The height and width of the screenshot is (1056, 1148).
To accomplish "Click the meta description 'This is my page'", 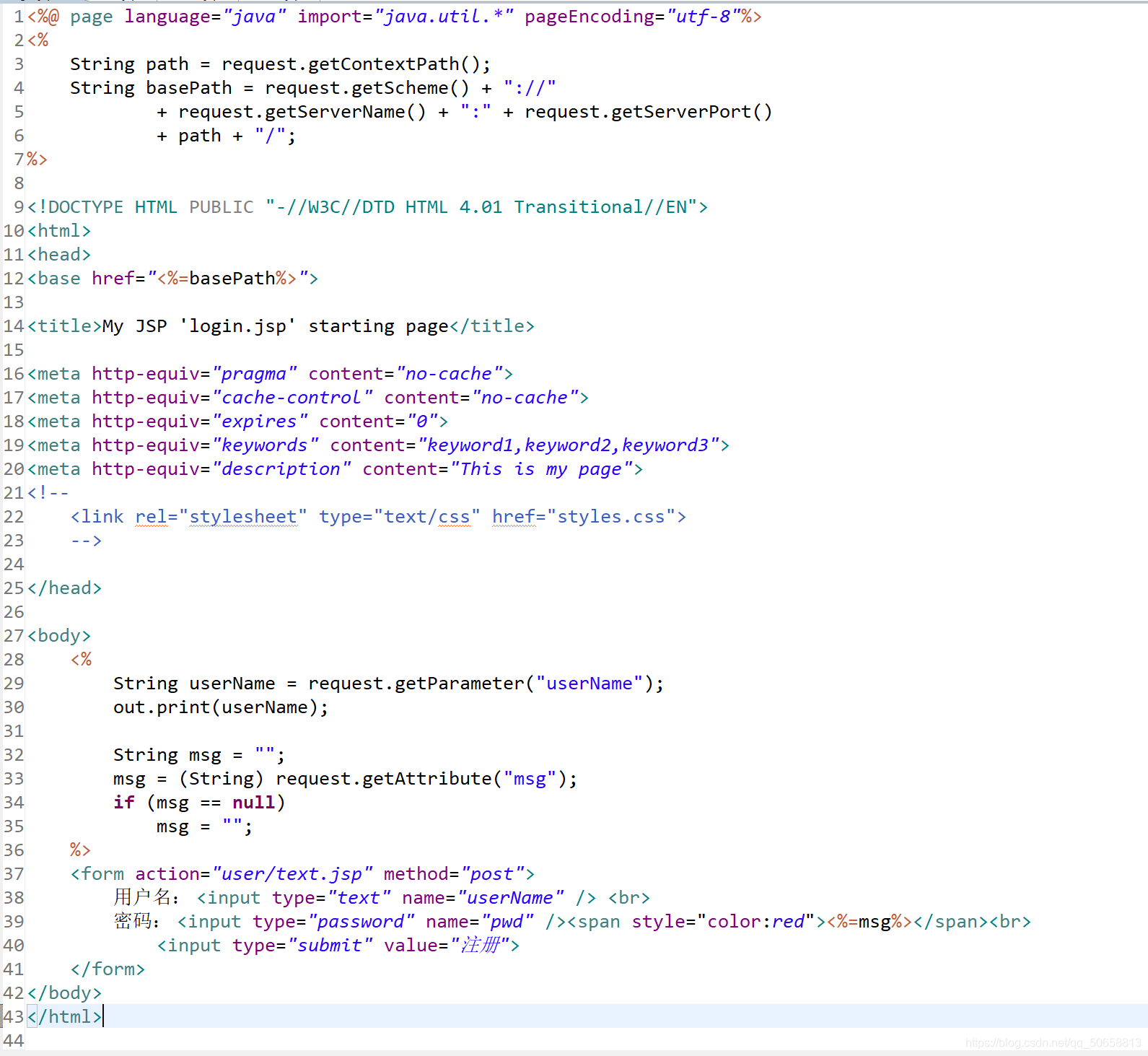I will (335, 469).
